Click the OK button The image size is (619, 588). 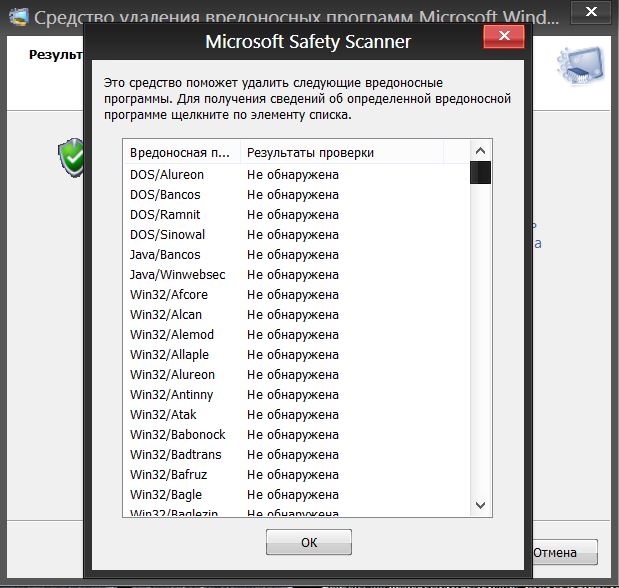308,542
